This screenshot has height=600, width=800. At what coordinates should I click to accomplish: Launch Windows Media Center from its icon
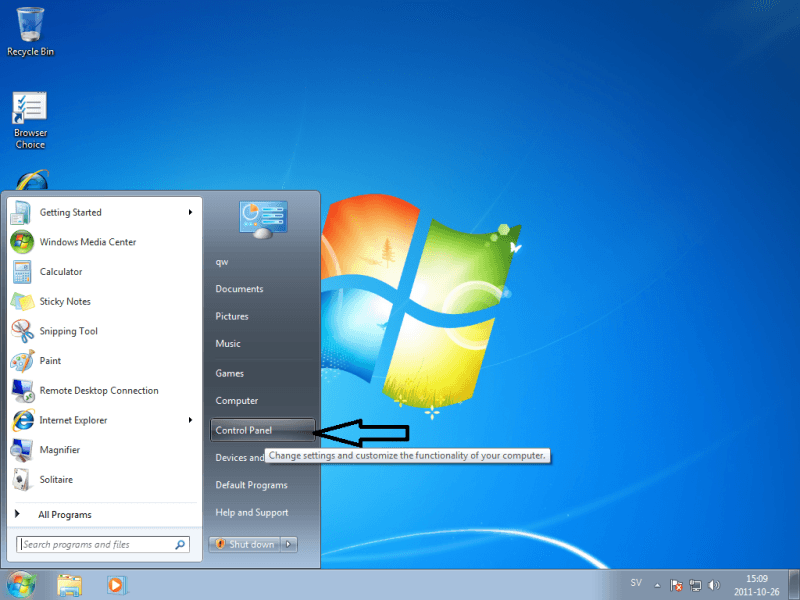point(21,242)
